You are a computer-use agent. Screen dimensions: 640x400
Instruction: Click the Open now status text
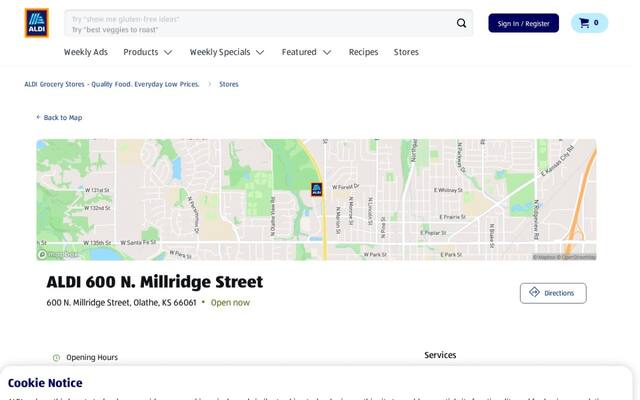coord(230,302)
